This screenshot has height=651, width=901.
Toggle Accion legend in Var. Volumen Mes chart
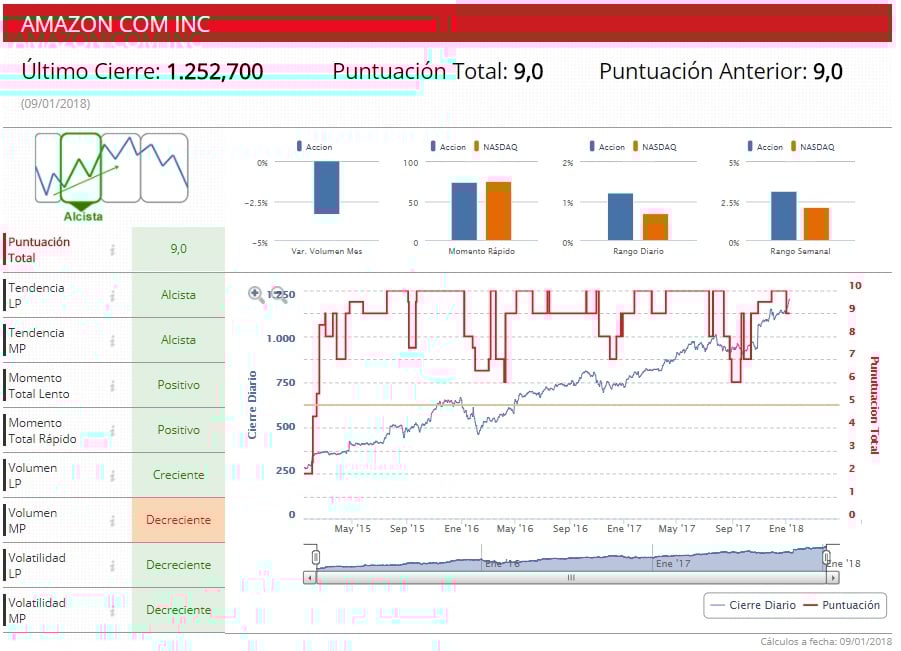click(314, 147)
